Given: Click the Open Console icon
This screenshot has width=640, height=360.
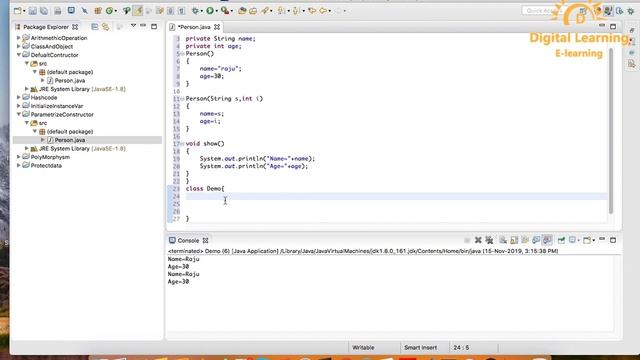Looking at the screenshot, I should pos(587,240).
